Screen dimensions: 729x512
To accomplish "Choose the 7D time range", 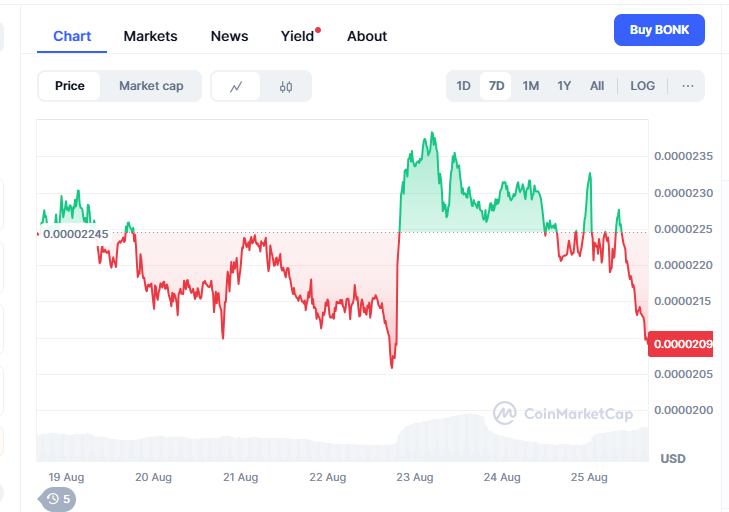I will click(x=496, y=86).
